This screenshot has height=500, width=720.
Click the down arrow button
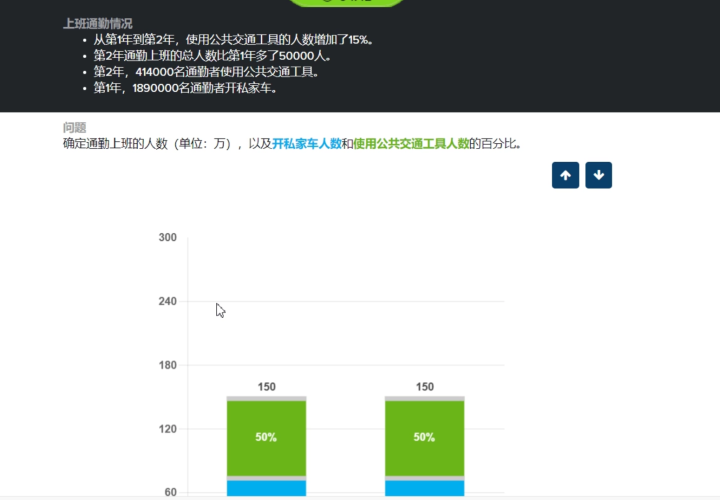pyautogui.click(x=598, y=175)
